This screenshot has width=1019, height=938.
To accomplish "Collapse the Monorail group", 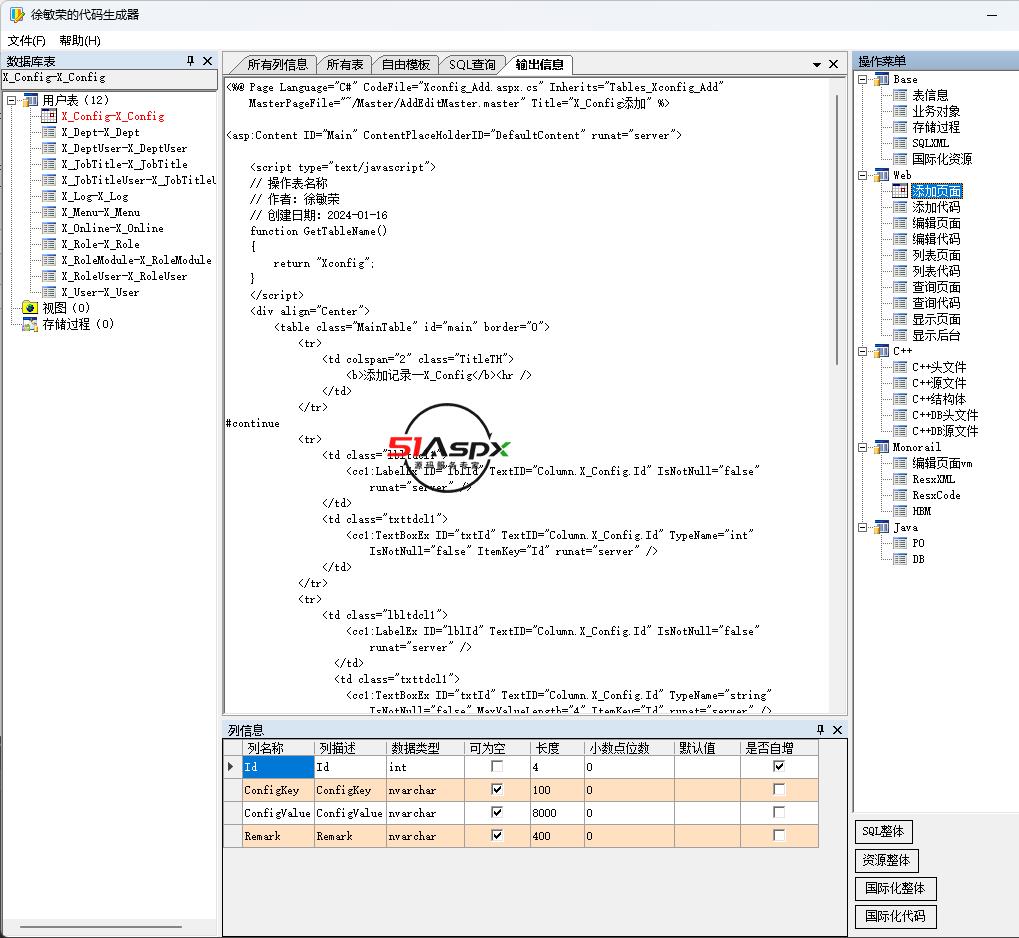I will (x=862, y=447).
